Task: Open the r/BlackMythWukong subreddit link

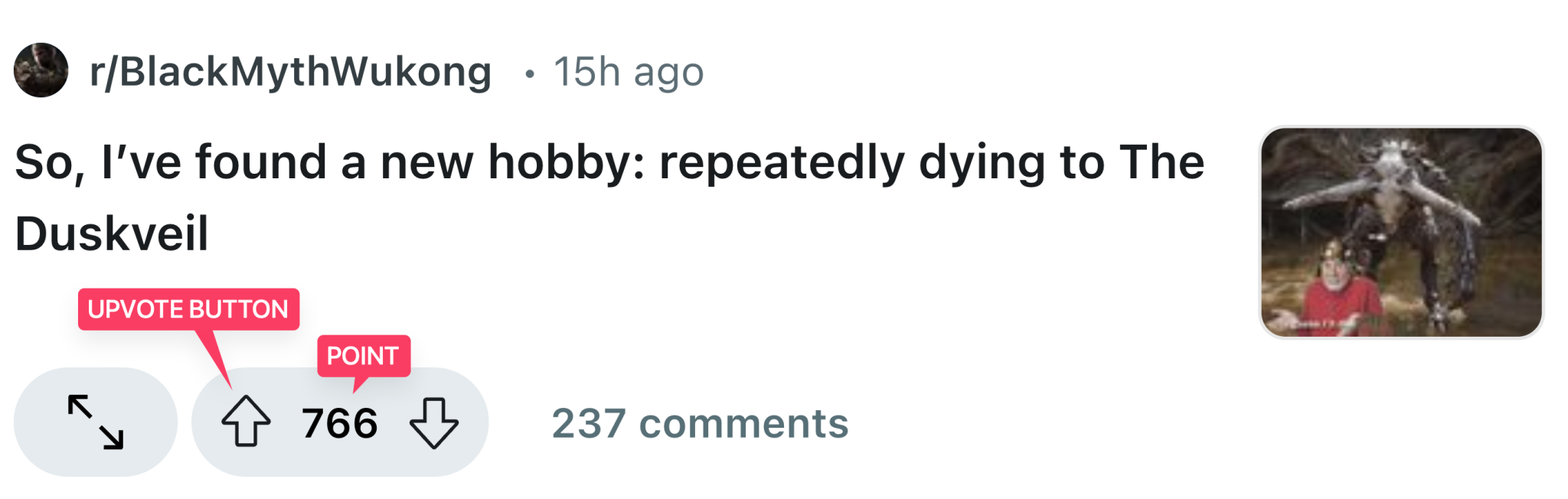Action: coord(290,72)
